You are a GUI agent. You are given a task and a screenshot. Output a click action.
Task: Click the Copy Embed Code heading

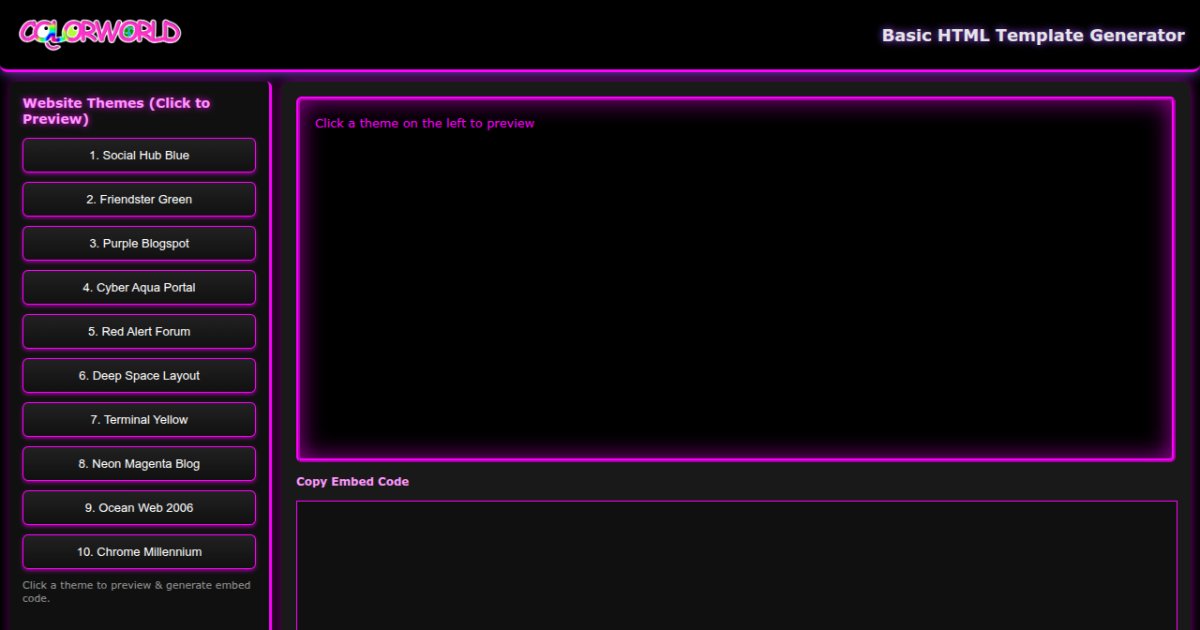(x=352, y=481)
